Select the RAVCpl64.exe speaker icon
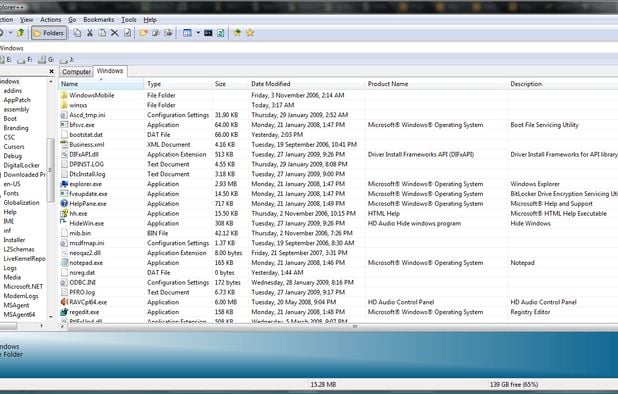Image resolution: width=618 pixels, height=394 pixels. (x=64, y=302)
